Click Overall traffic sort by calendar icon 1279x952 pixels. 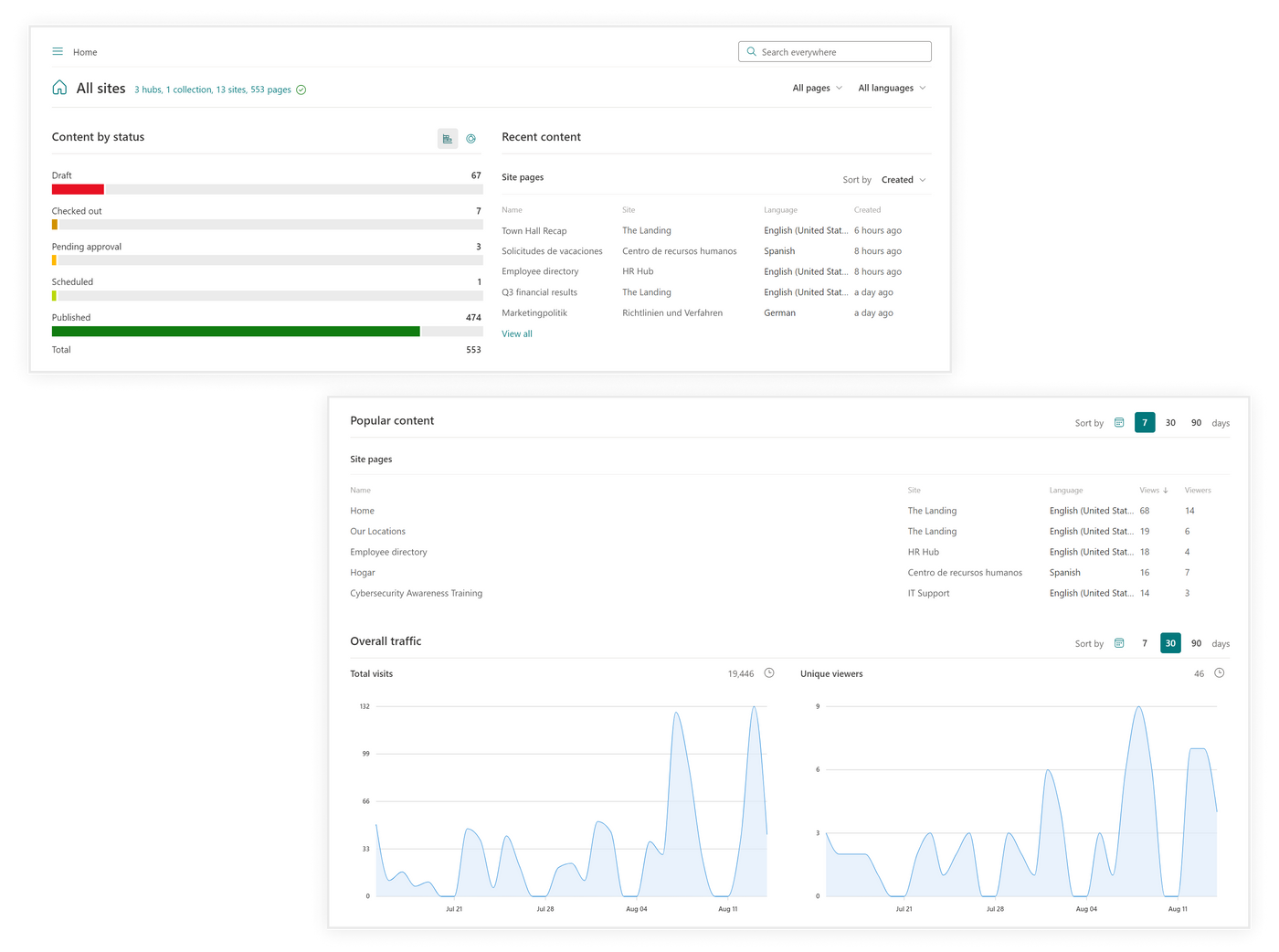point(1119,643)
